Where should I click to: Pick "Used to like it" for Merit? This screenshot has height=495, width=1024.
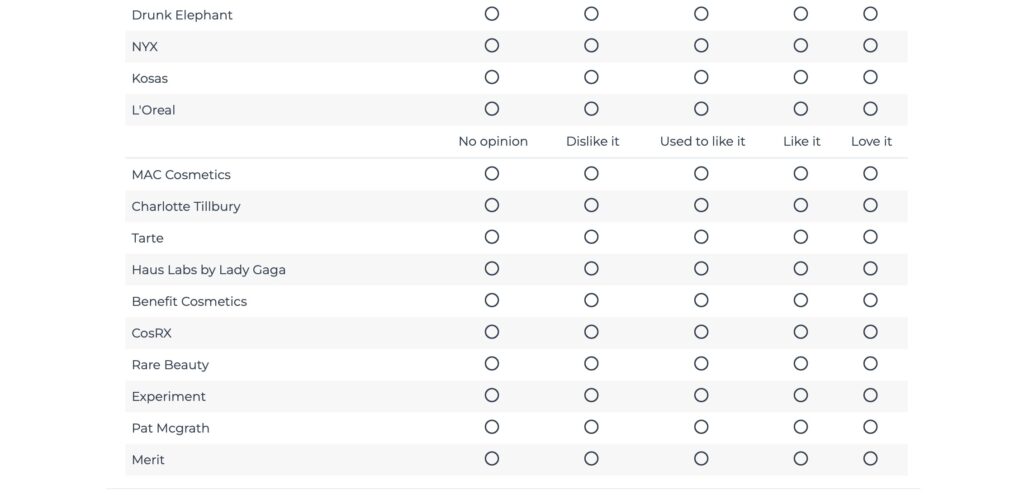pyautogui.click(x=701, y=459)
